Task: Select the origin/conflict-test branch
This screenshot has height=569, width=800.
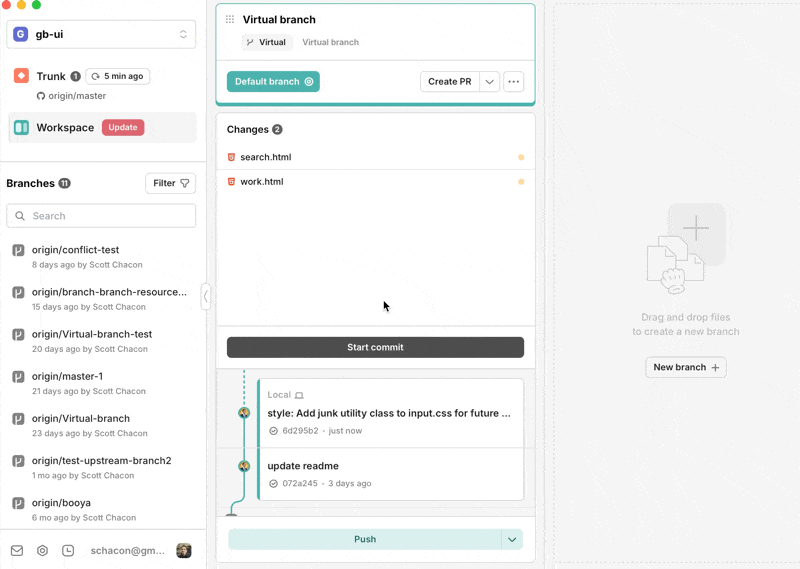Action: [75, 250]
